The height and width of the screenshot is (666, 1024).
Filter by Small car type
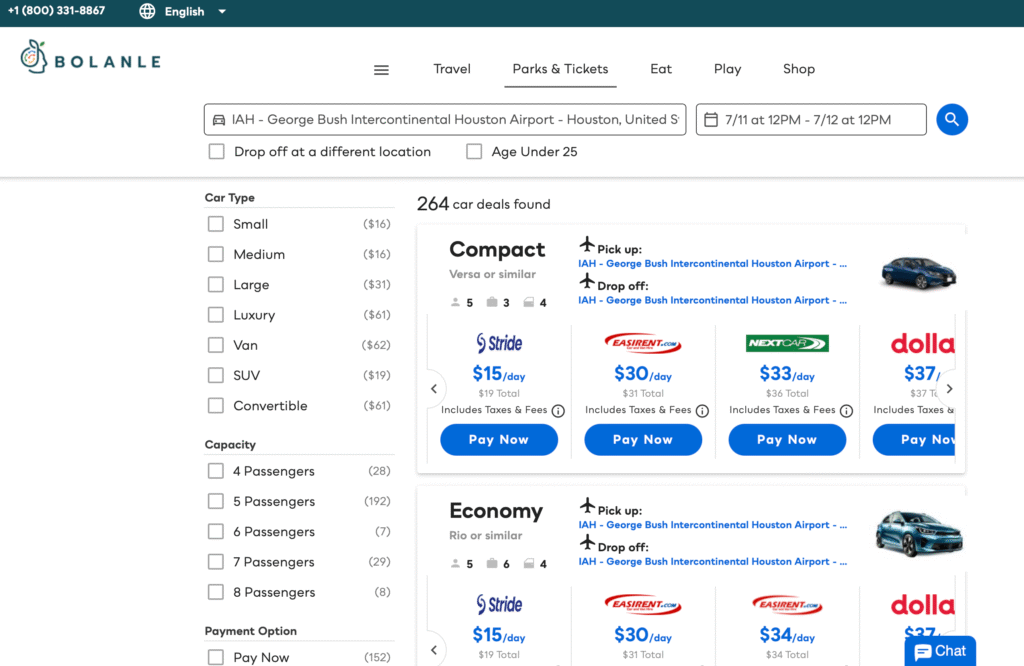click(216, 224)
